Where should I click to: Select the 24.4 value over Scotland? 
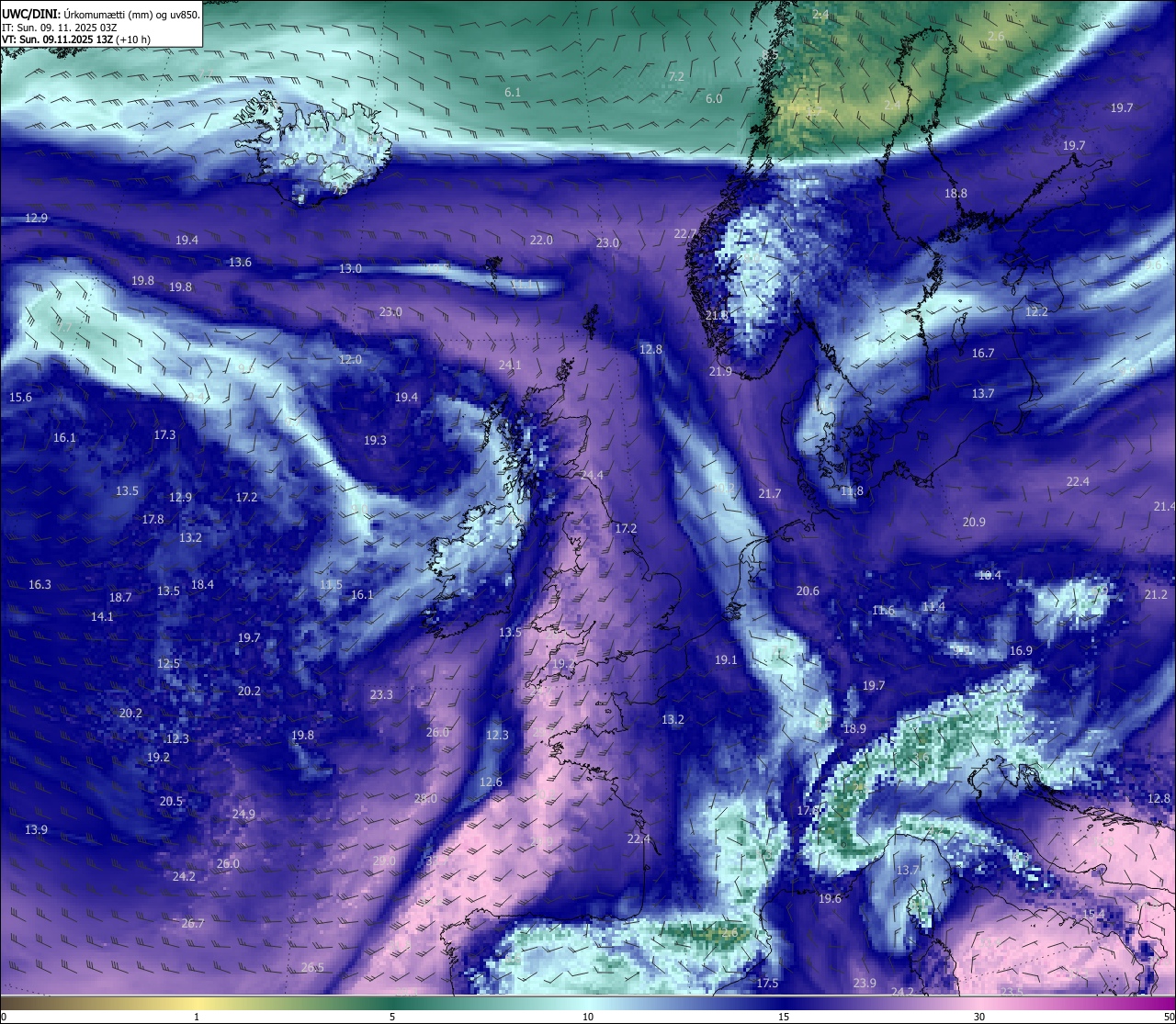coord(592,476)
